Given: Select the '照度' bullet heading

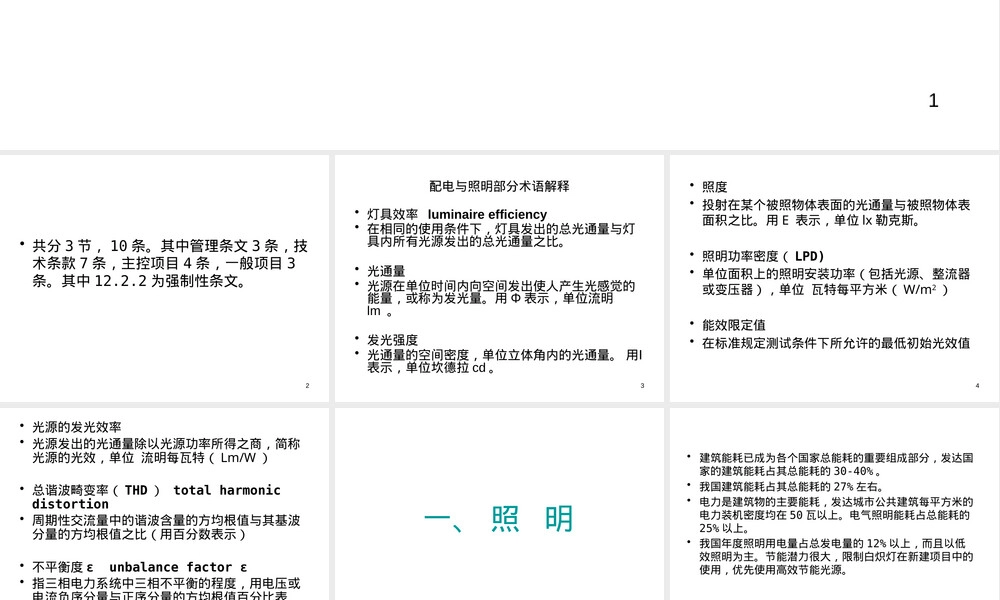Looking at the screenshot, I should pos(714,187).
